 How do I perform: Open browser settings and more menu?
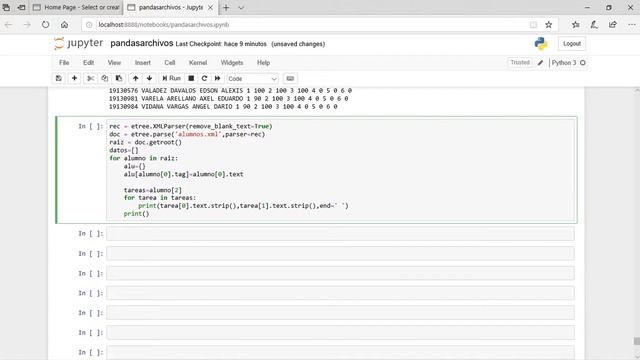[631, 25]
